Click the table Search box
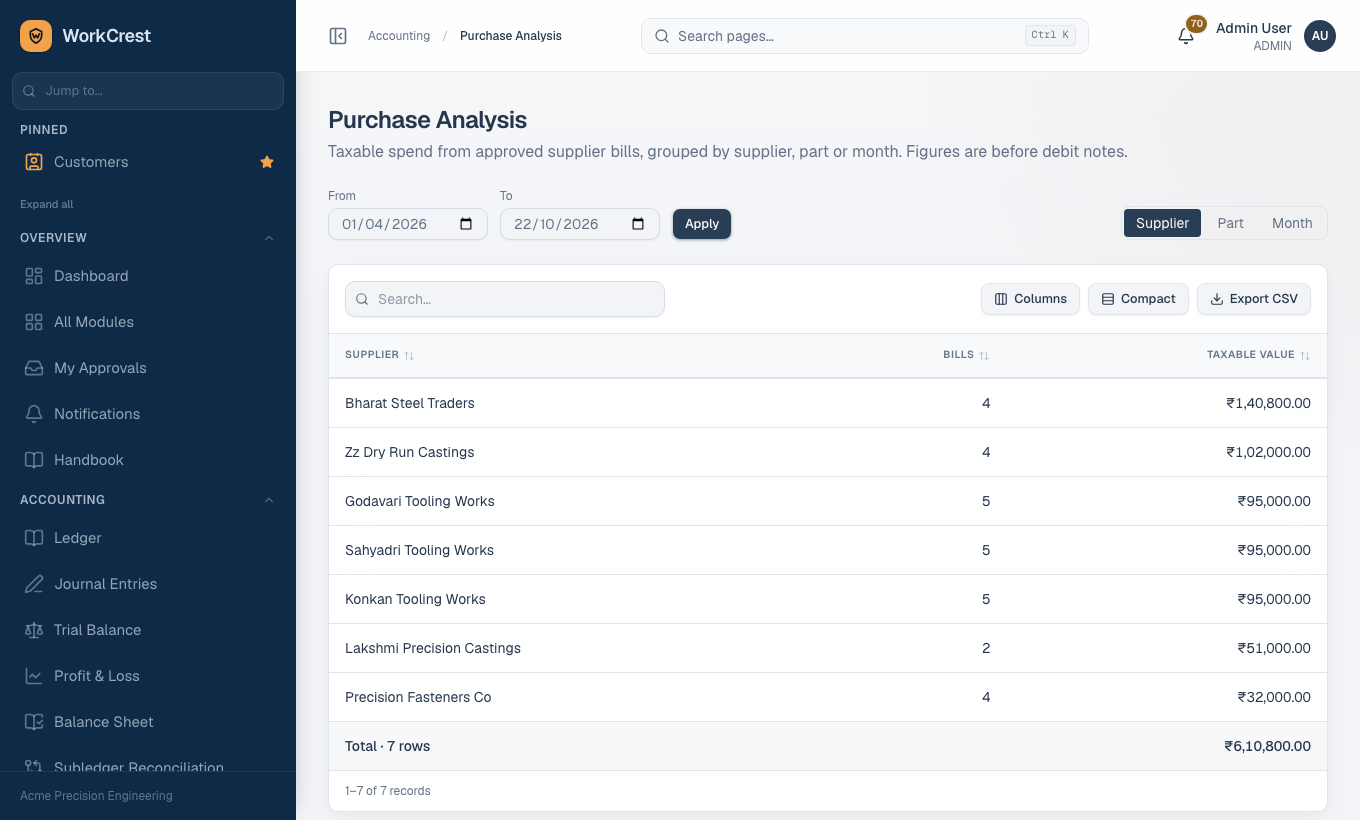This screenshot has height=820, width=1360. point(505,299)
